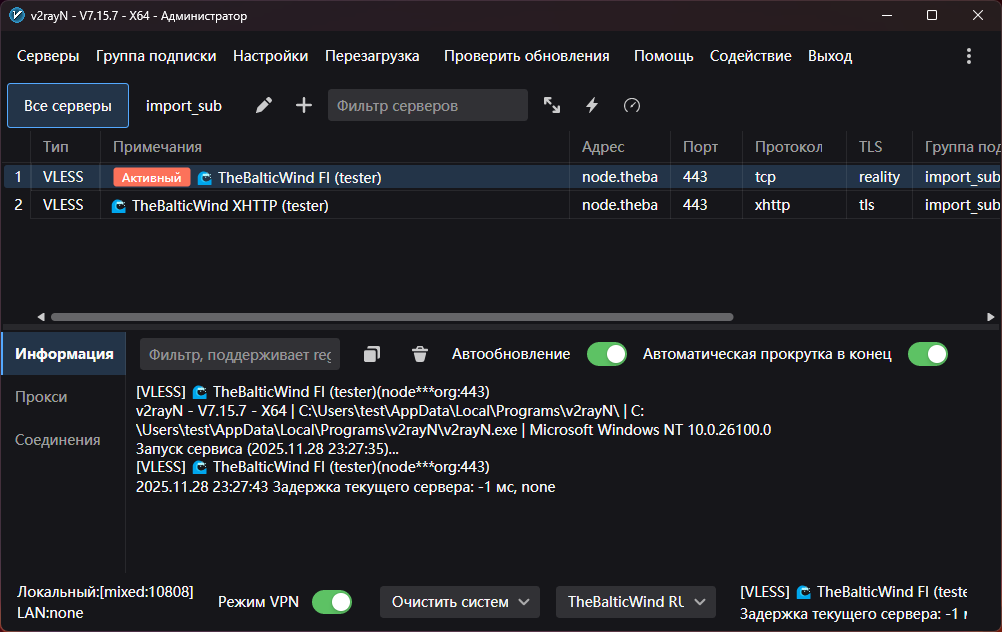Expand the Очистить систем dropdown
Viewport: 1002px width, 632px height.
[460, 602]
